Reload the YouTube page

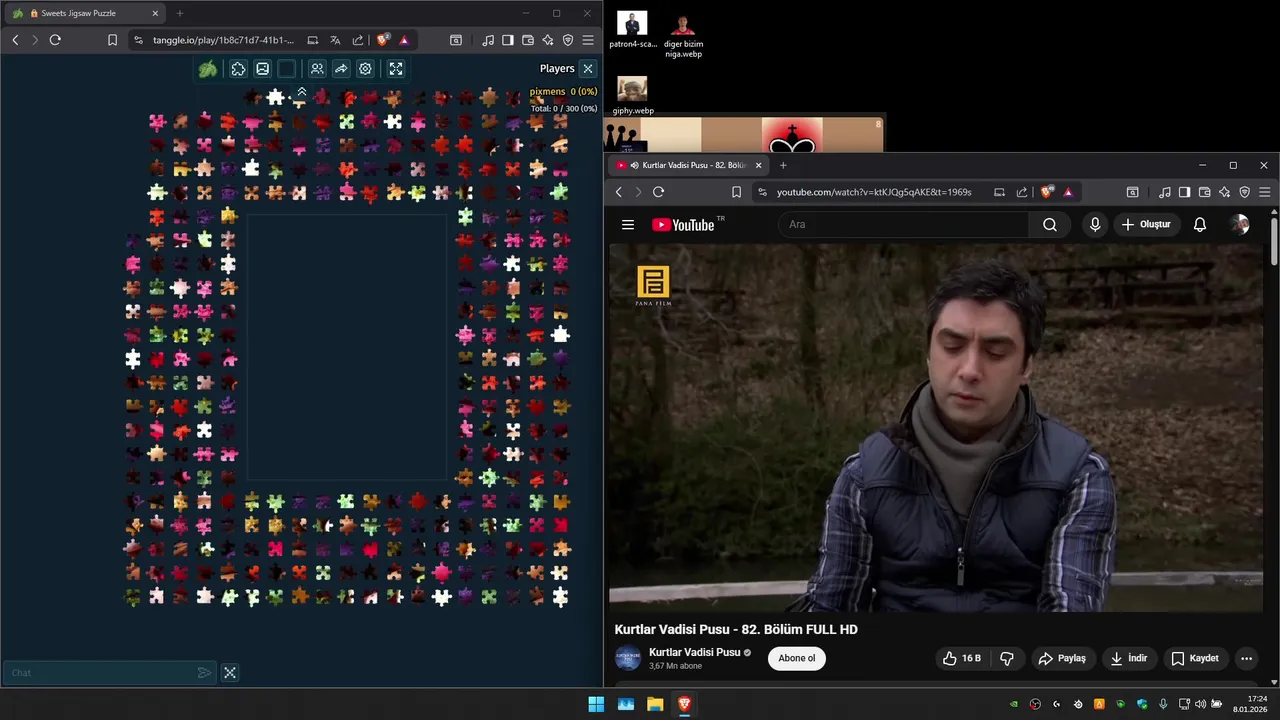[x=658, y=192]
